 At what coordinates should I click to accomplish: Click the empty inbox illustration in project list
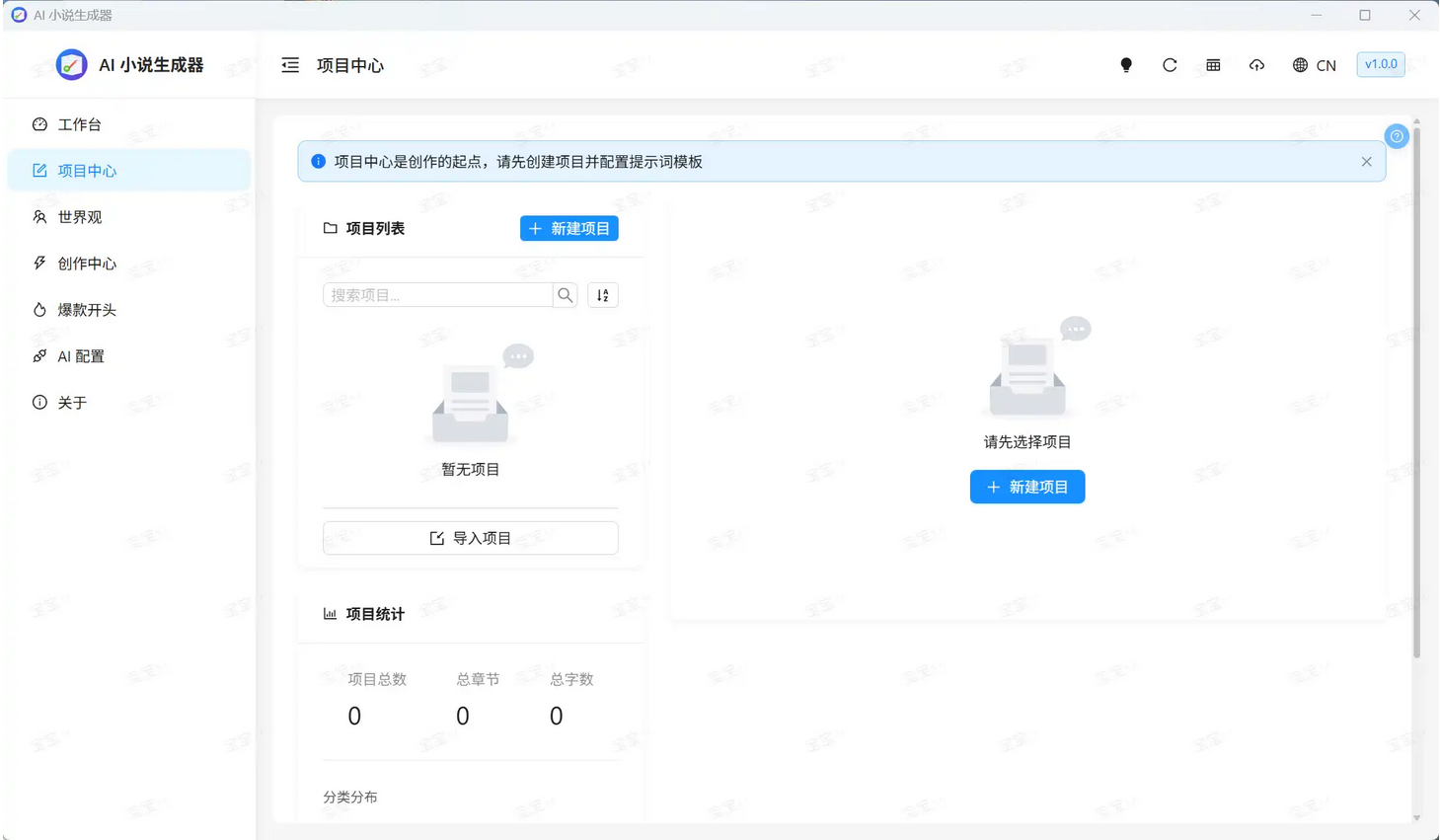coord(480,394)
